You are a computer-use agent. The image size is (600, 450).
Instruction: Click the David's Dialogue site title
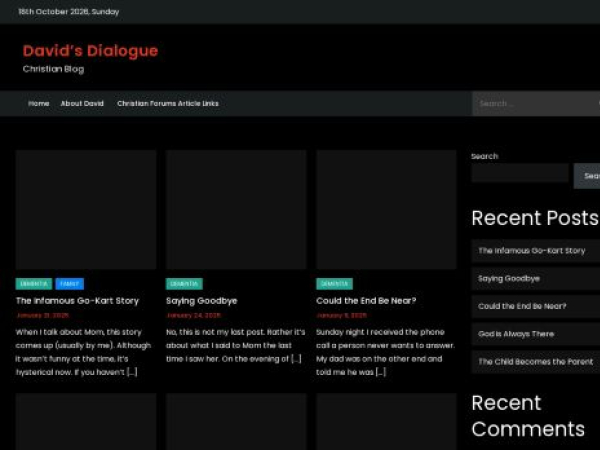click(90, 51)
